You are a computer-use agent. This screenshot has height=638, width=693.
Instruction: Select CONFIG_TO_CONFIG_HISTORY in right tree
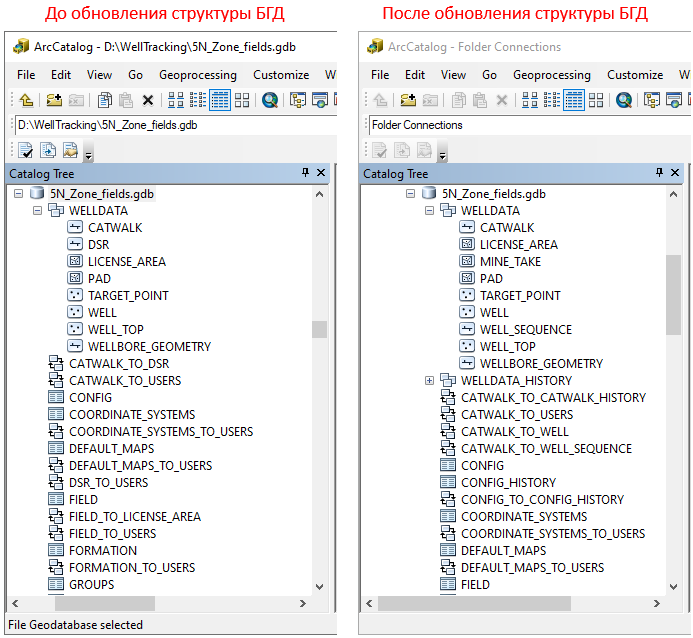542,500
